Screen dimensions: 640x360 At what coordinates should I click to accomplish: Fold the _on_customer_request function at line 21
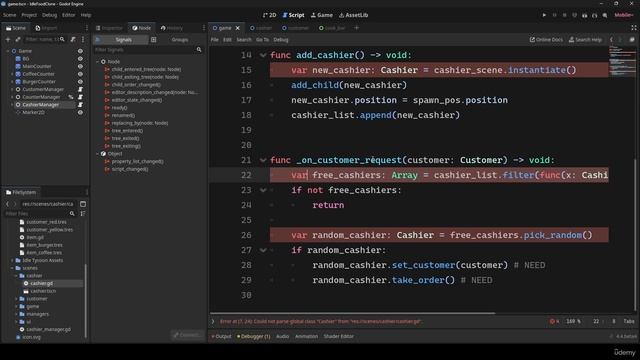[x=263, y=160]
